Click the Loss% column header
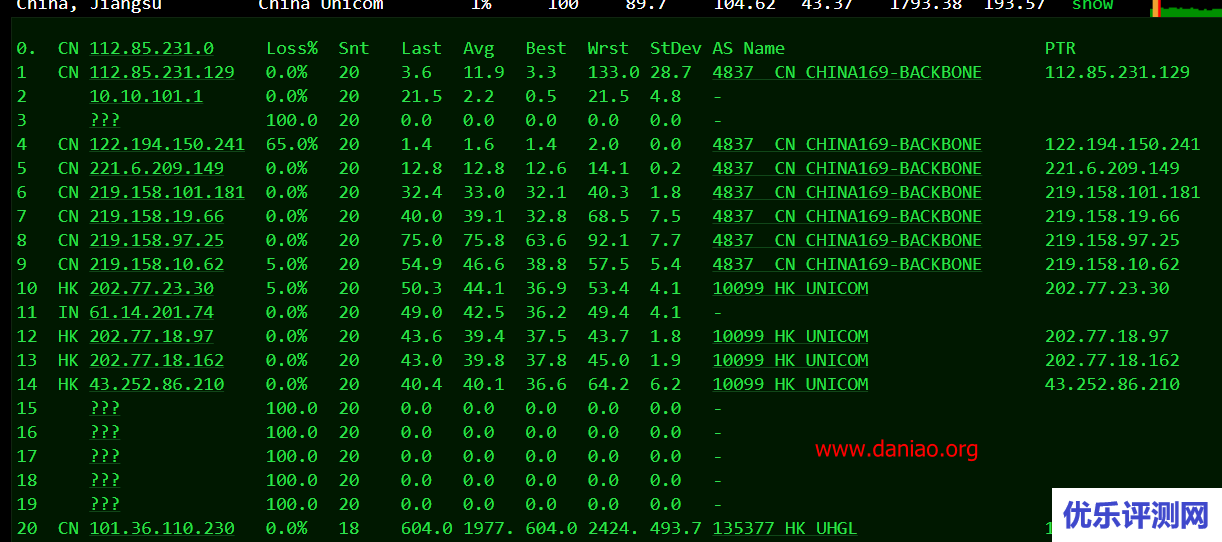The image size is (1222, 542). click(x=292, y=48)
